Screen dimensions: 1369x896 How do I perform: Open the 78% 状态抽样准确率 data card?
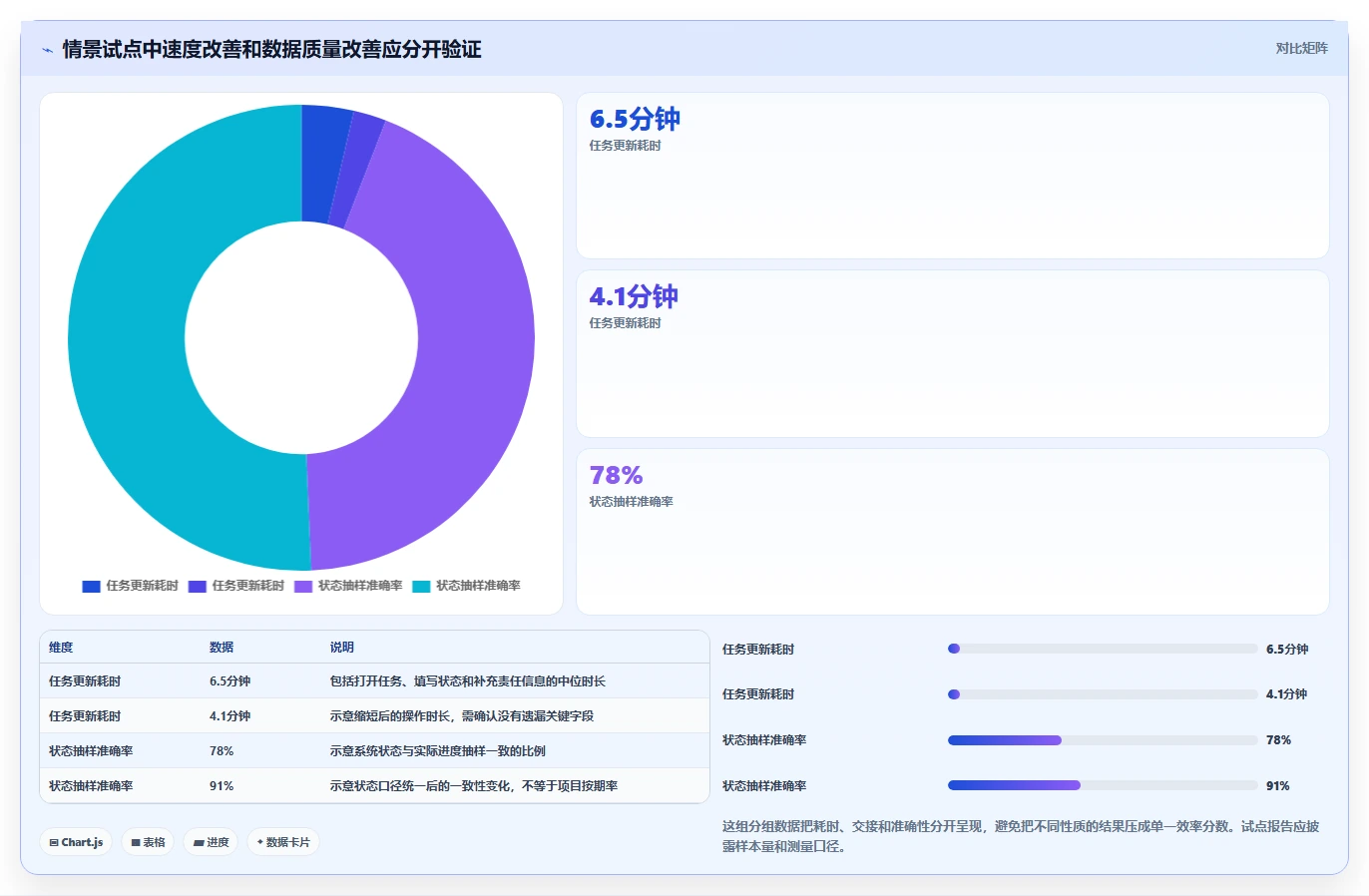point(952,532)
